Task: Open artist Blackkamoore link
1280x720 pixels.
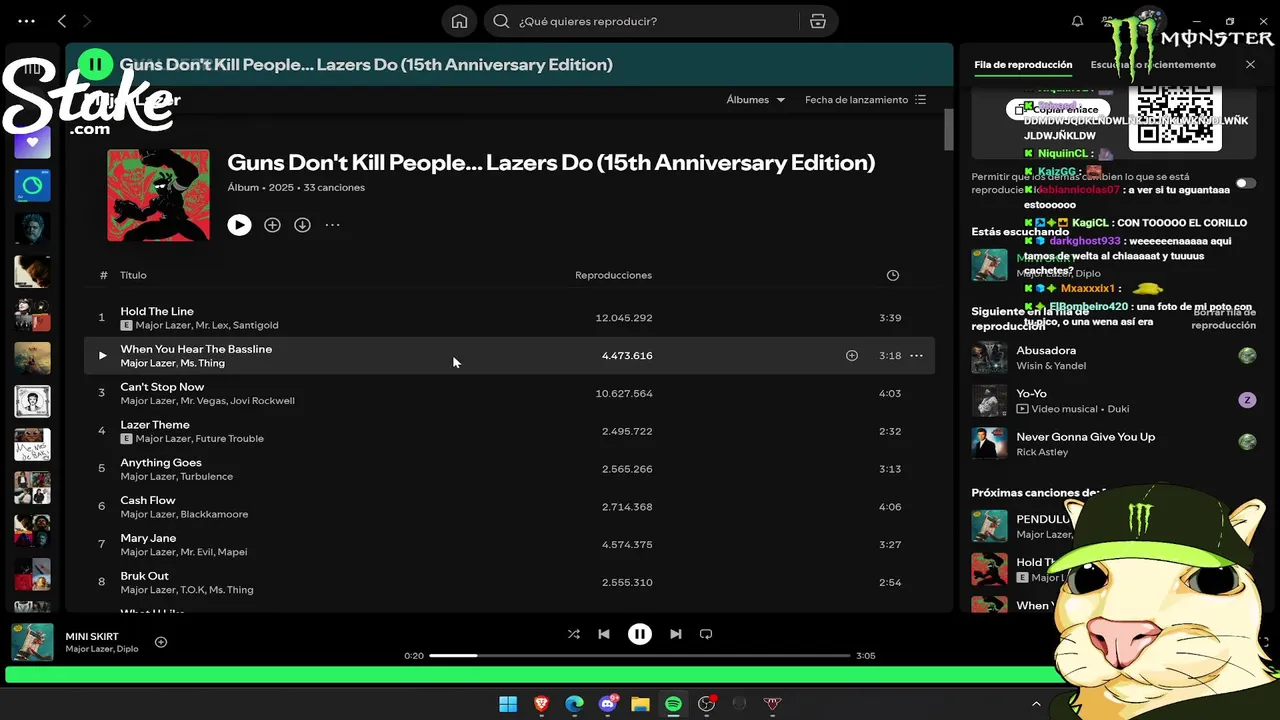Action: click(214, 514)
